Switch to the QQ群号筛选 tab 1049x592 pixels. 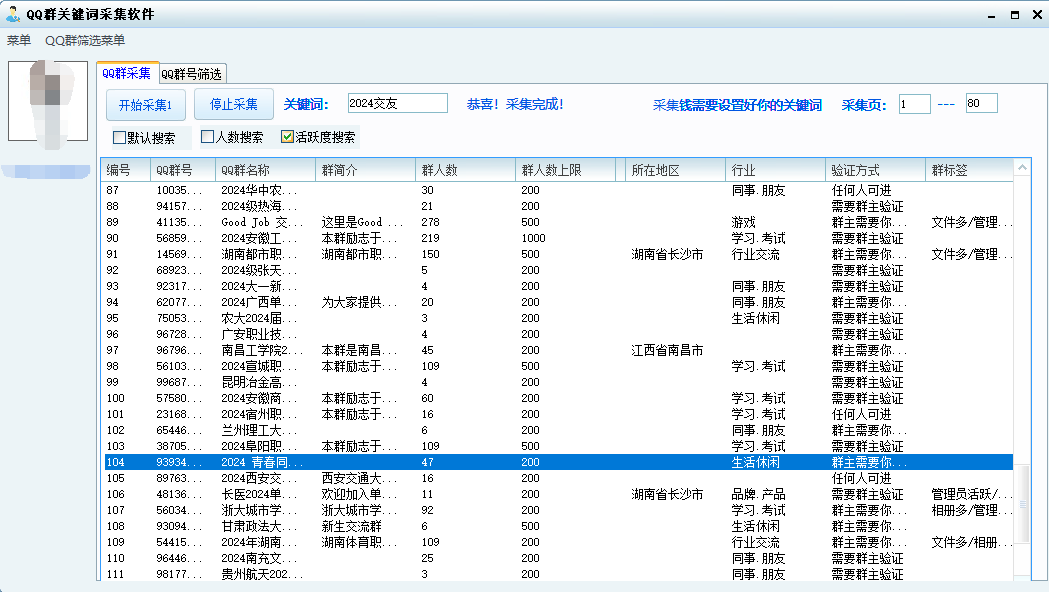tap(192, 74)
